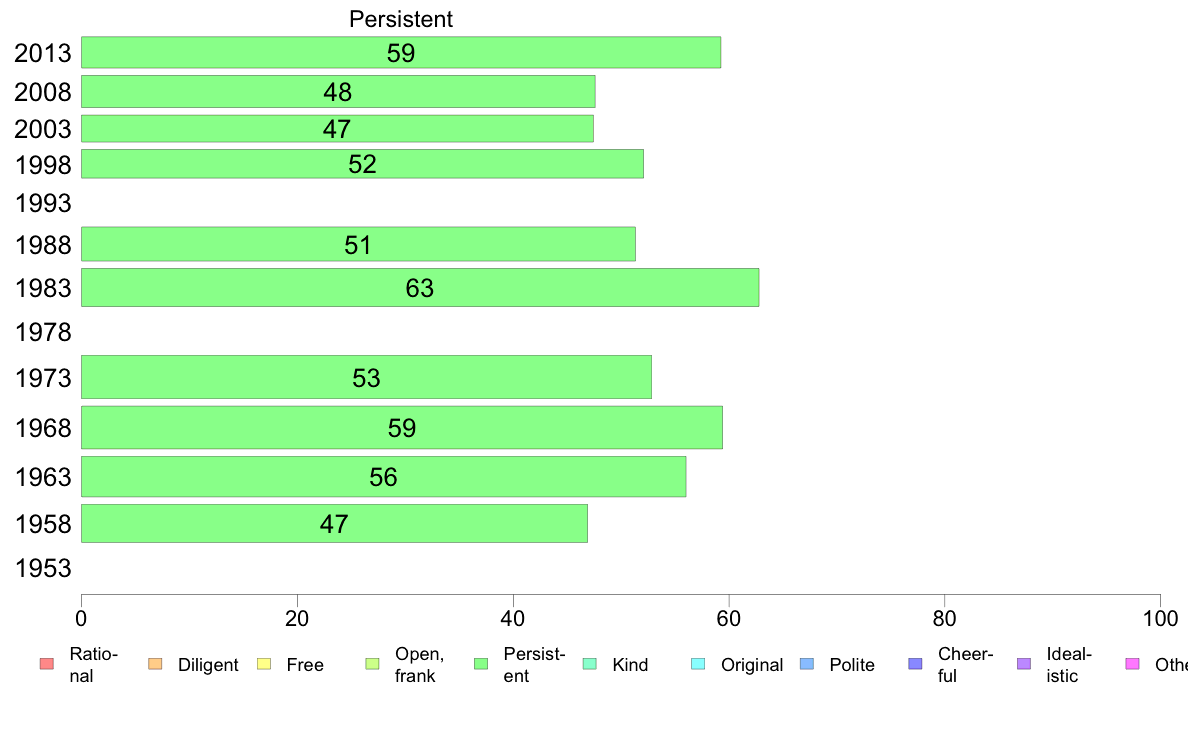1188x736 pixels.
Task: Select the cyan Original legend swatch
Action: click(x=699, y=664)
